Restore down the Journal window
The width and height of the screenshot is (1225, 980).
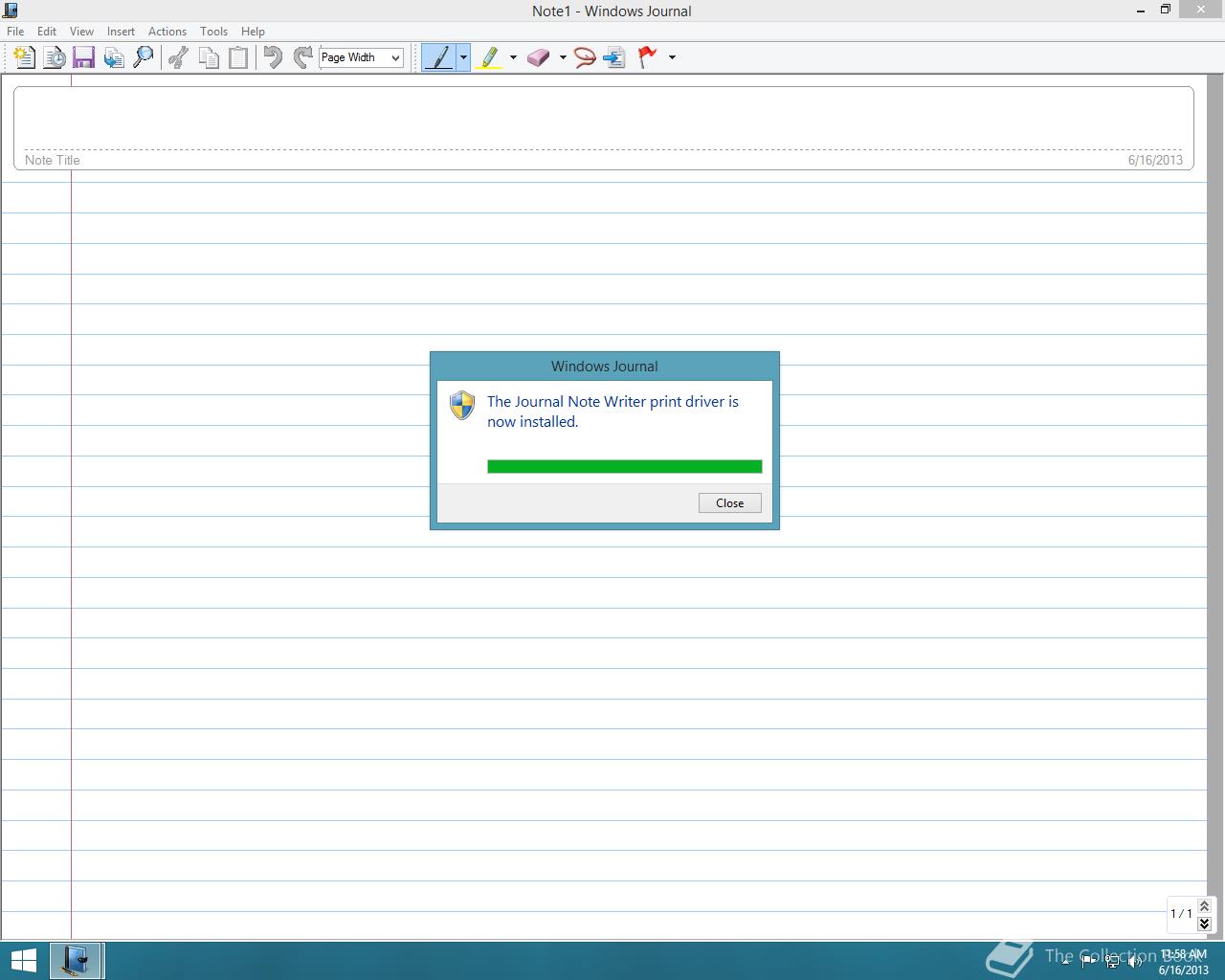pyautogui.click(x=1166, y=10)
